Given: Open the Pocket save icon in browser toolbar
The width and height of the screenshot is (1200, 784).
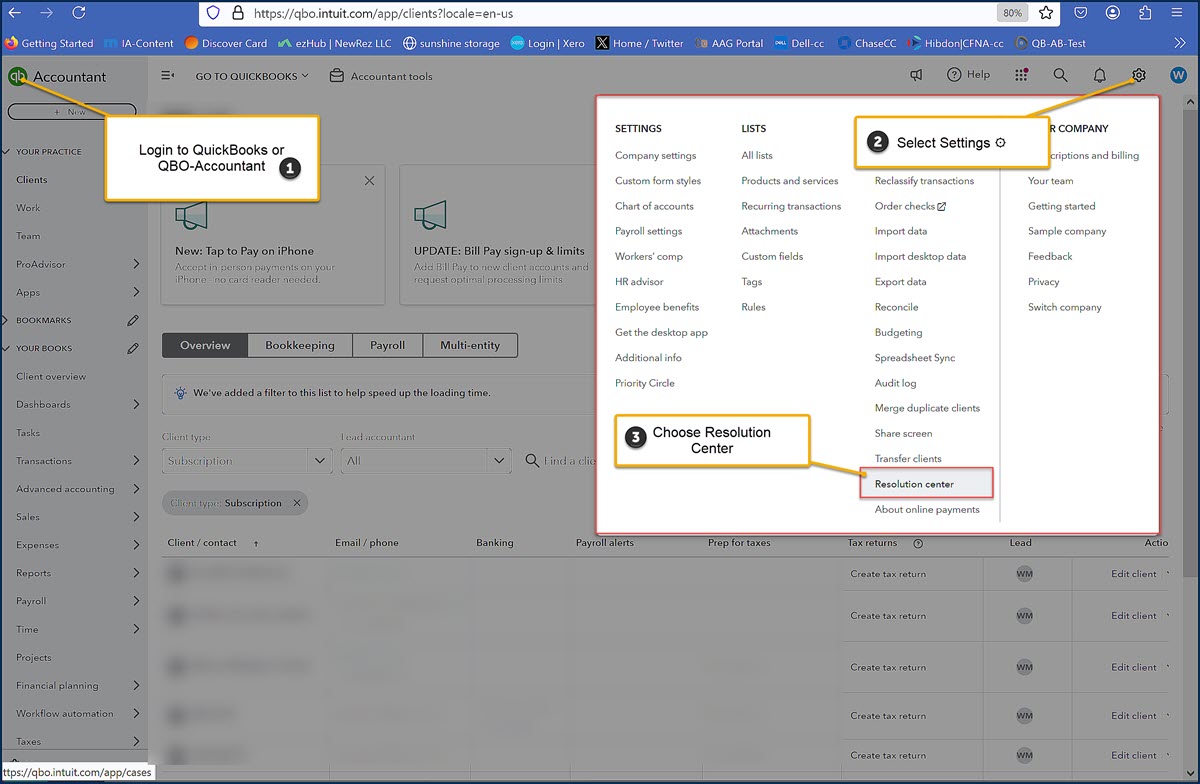Looking at the screenshot, I should click(x=1081, y=13).
